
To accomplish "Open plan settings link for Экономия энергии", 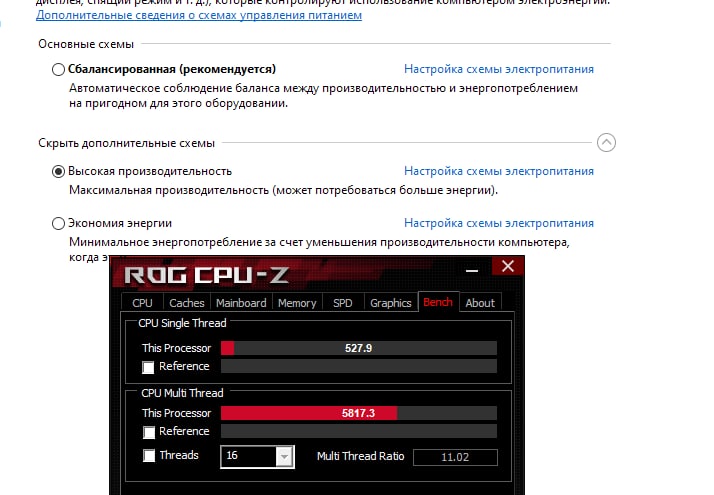I will tap(499, 223).
